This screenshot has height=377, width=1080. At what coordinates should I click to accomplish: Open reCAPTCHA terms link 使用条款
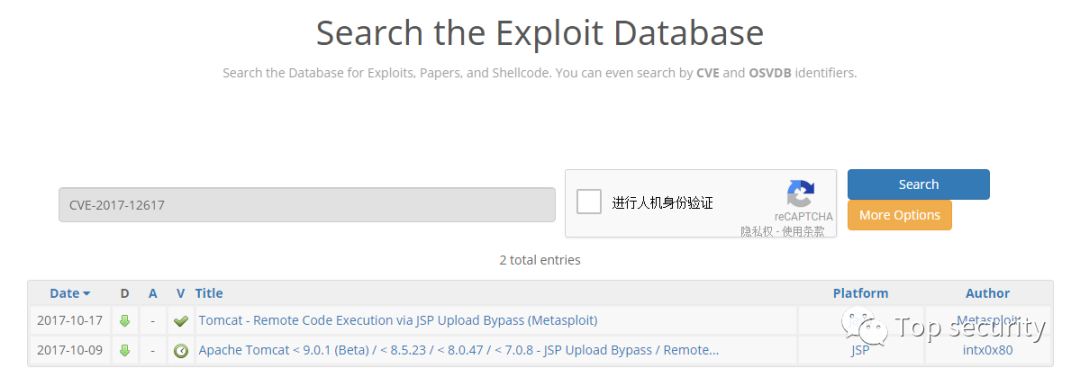804,232
